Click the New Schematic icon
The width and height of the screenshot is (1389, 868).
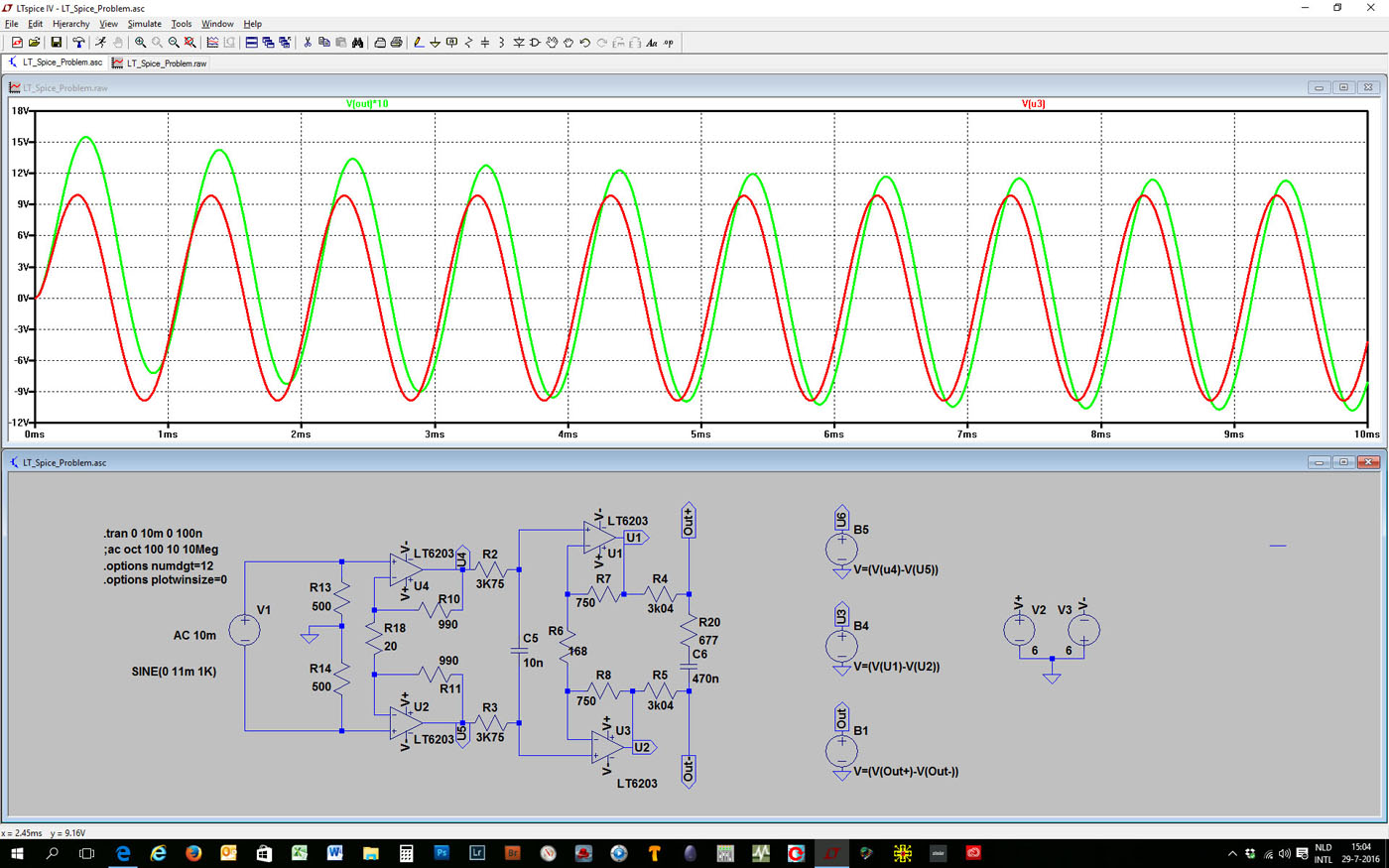tap(17, 43)
